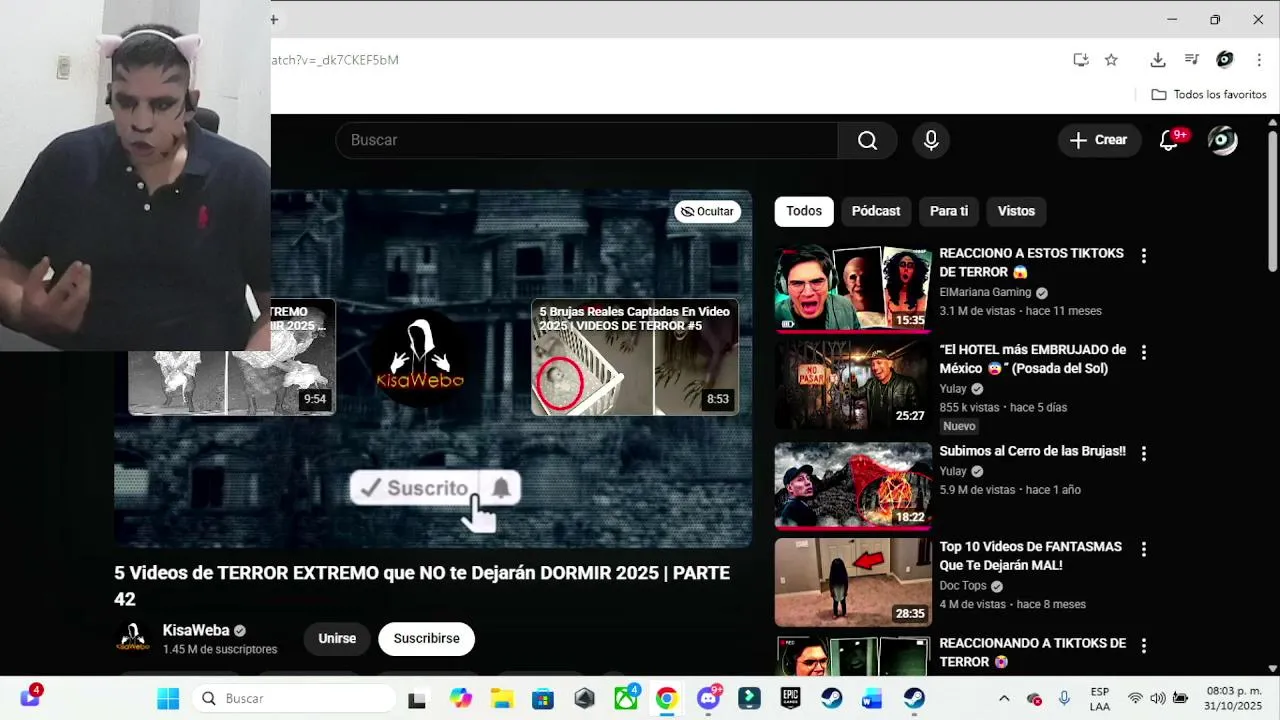Open options for Top 10 Videos De FANTASMAS
Screen dimensions: 1280x720
tap(1144, 550)
